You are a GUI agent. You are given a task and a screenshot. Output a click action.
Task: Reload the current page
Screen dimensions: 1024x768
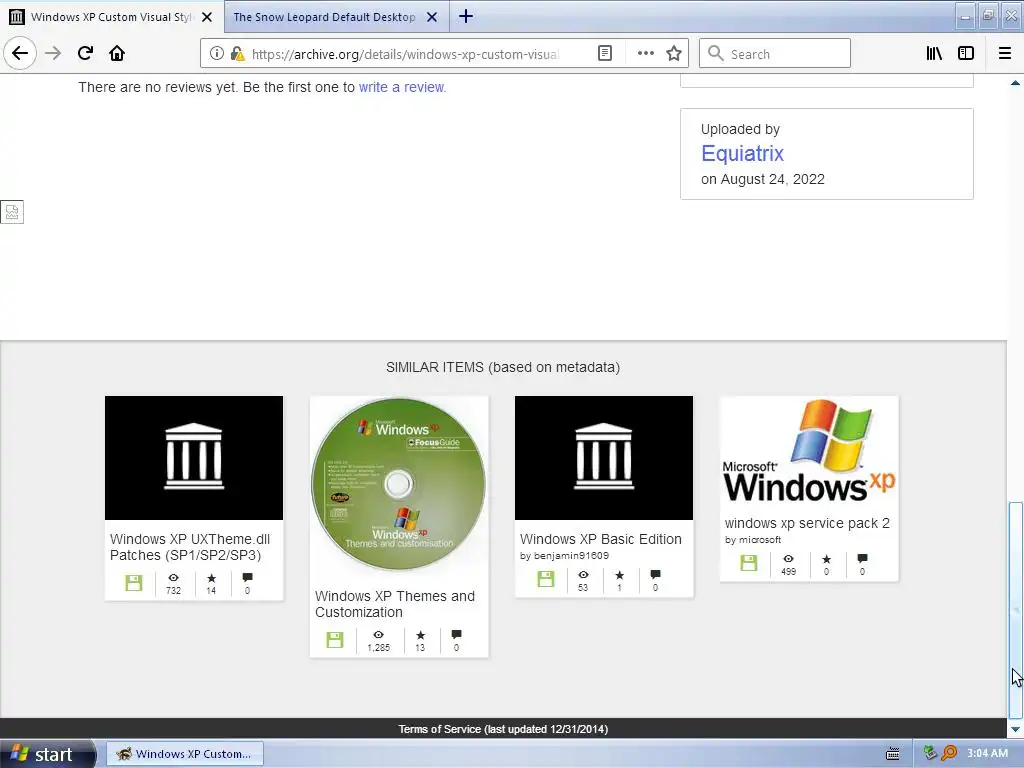(x=86, y=54)
